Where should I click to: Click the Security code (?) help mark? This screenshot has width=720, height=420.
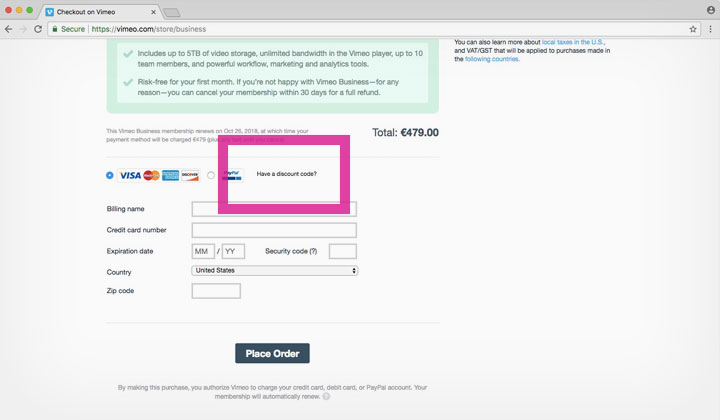tap(313, 251)
